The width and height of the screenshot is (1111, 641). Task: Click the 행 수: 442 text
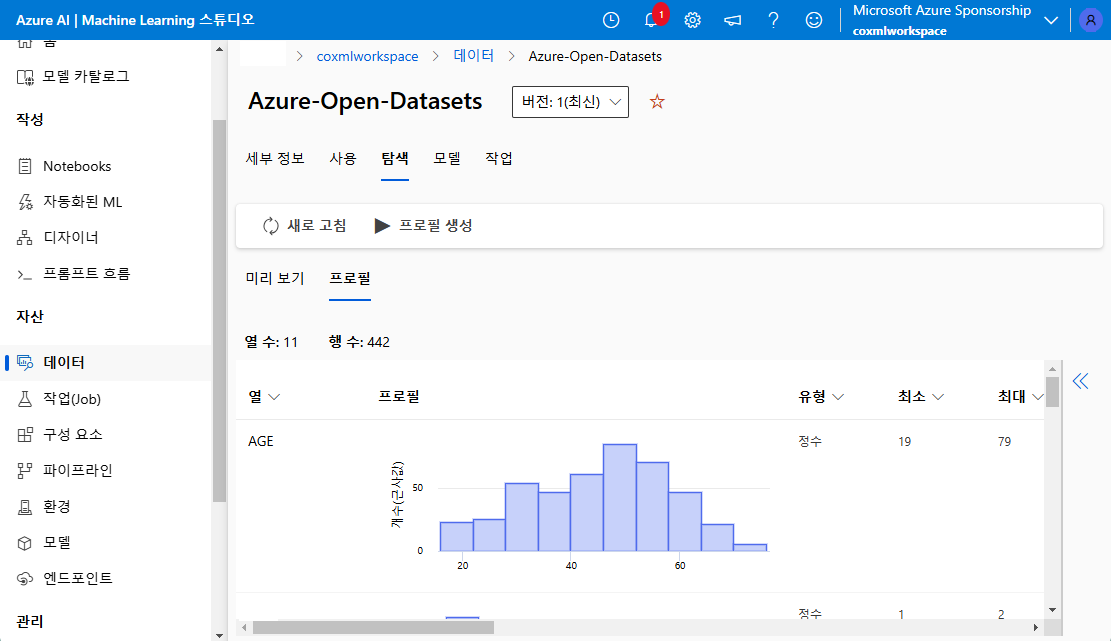coord(359,342)
